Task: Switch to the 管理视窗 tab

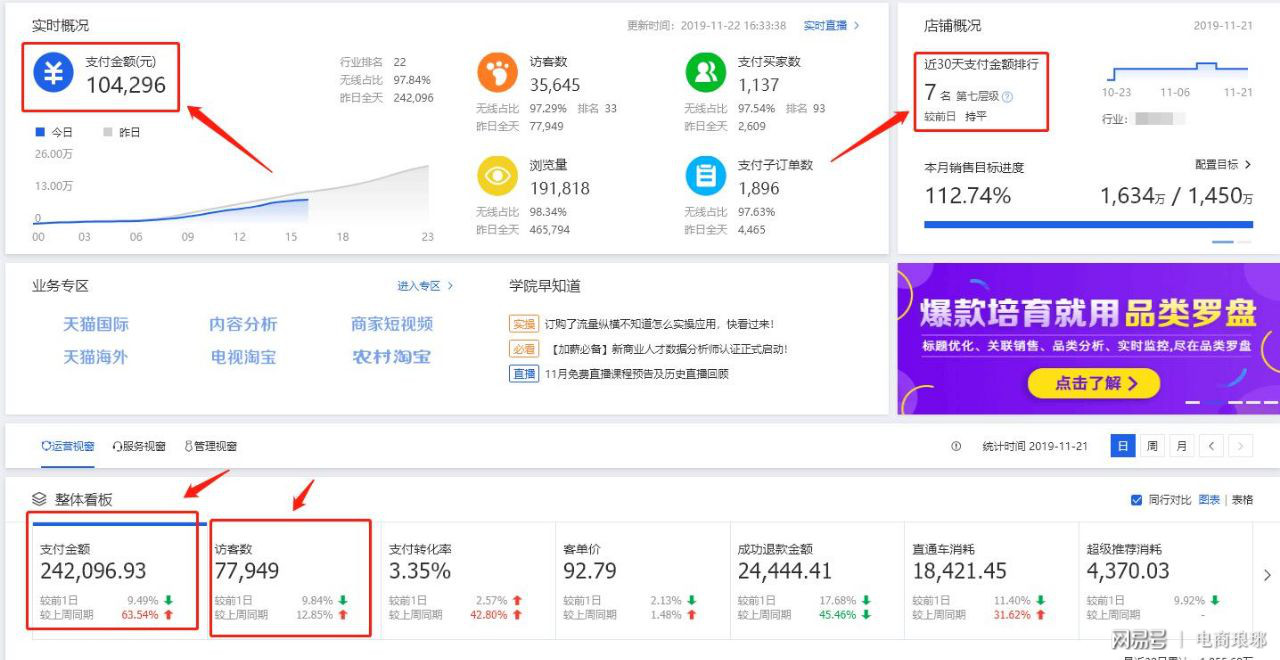Action: point(213,446)
